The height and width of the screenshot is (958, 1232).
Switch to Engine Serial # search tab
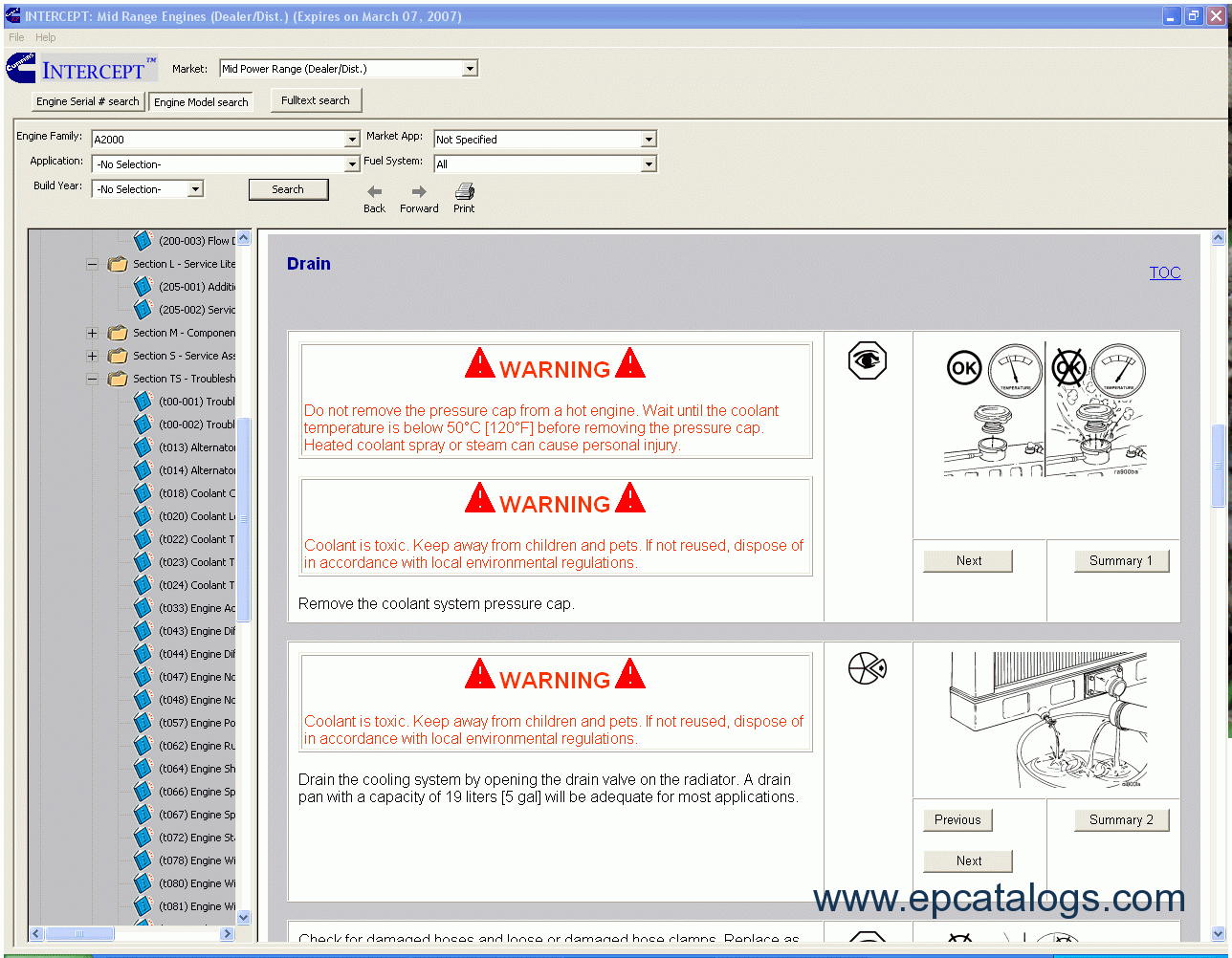pyautogui.click(x=88, y=101)
